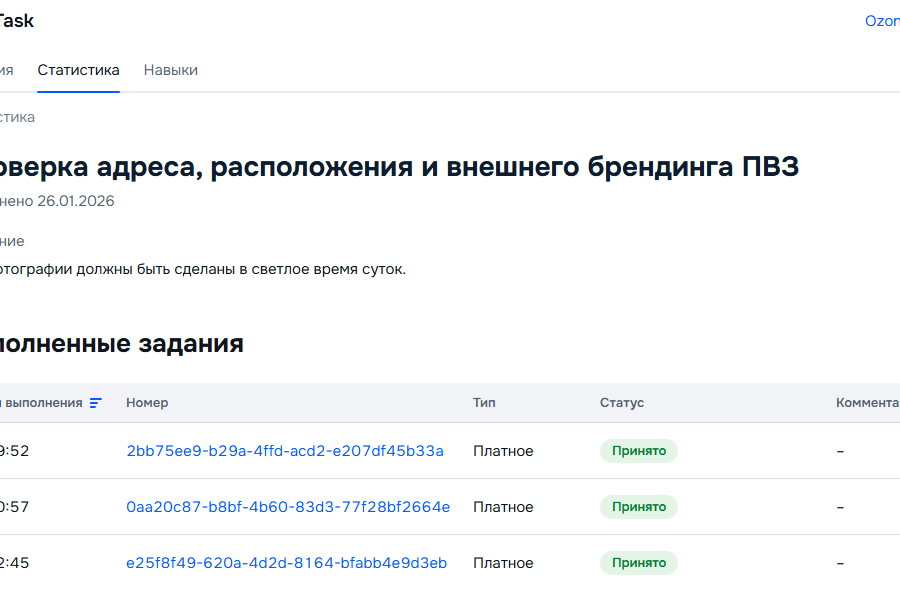Switch to the Статистика tab
Image resolution: width=900 pixels, height=589 pixels.
click(x=79, y=70)
